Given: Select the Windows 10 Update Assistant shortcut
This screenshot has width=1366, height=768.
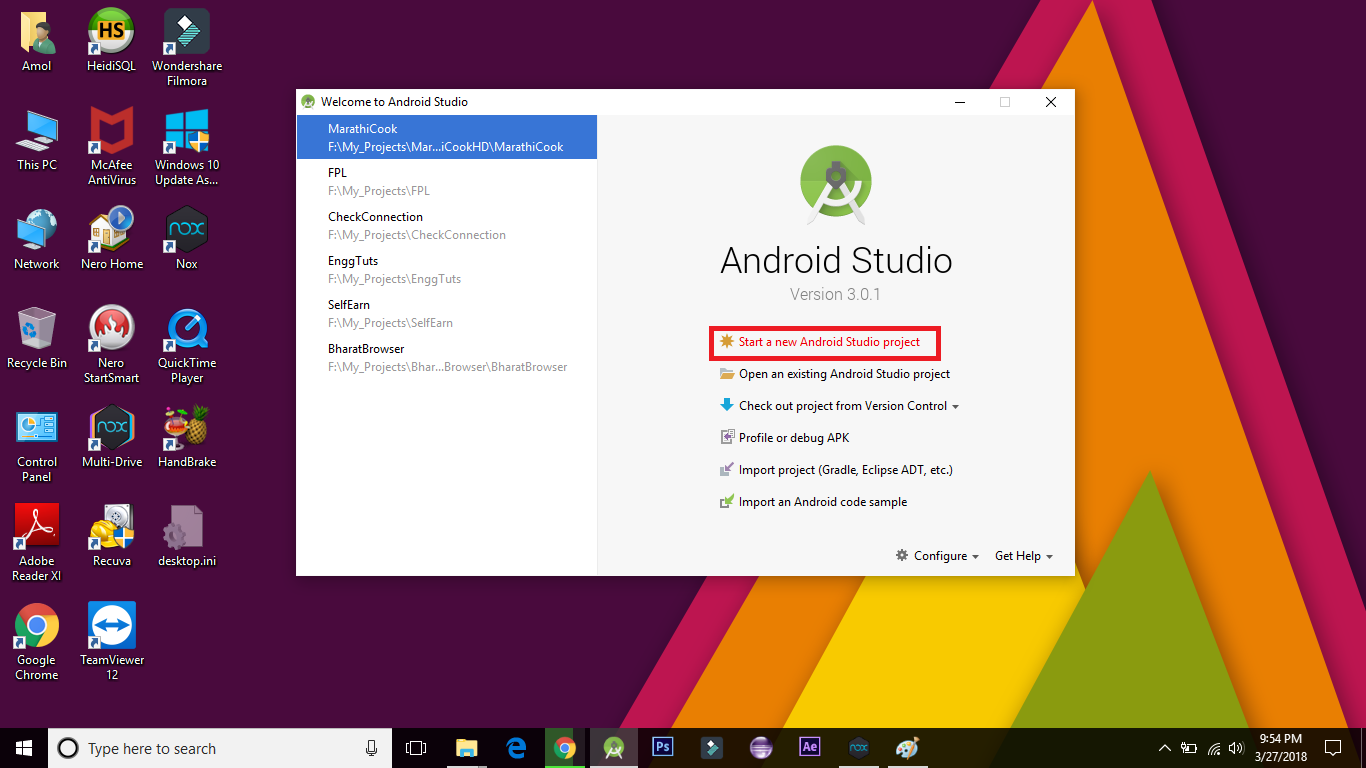Looking at the screenshot, I should [187, 147].
